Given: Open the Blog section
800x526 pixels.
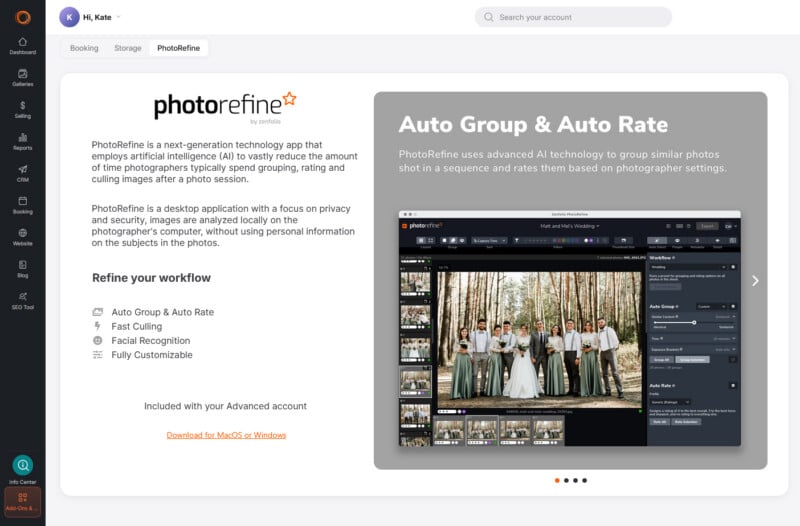Looking at the screenshot, I should coord(22,269).
